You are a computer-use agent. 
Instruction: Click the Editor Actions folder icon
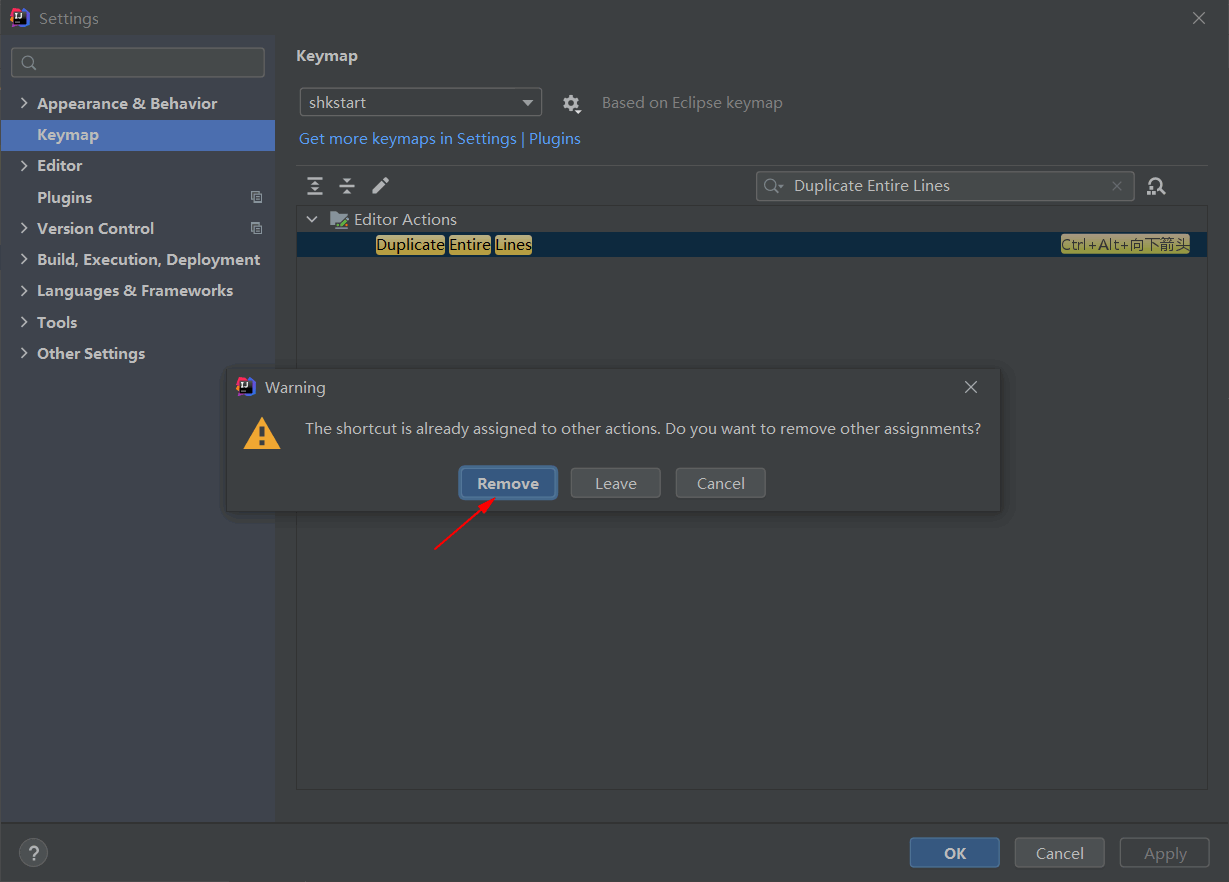(339, 220)
